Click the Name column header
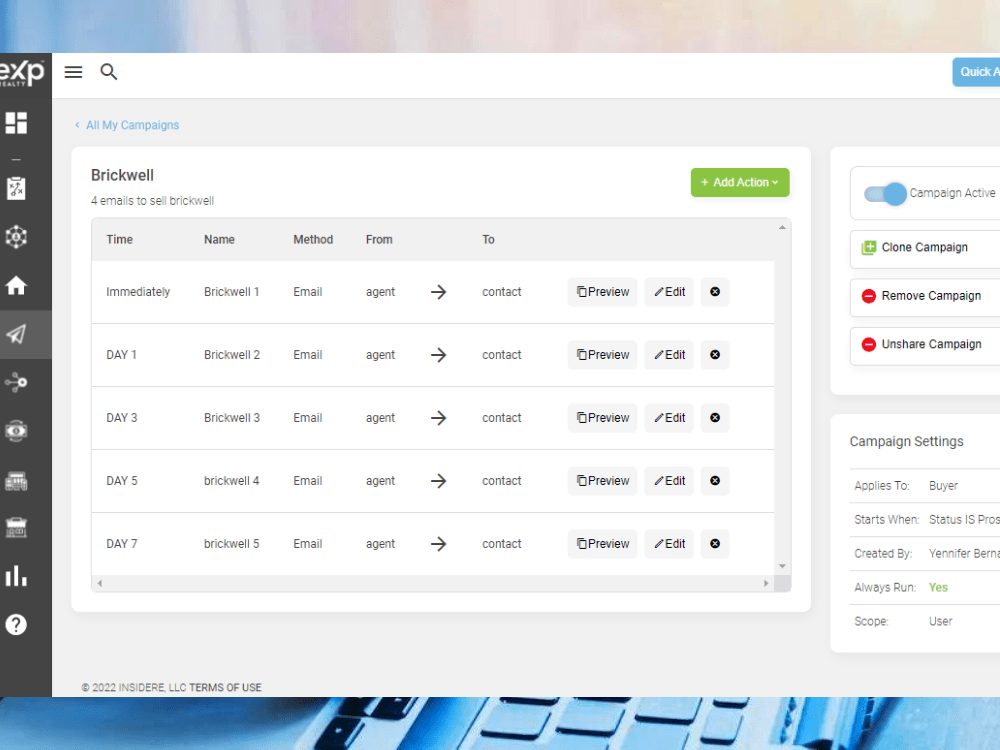1000x750 pixels. pyautogui.click(x=219, y=240)
